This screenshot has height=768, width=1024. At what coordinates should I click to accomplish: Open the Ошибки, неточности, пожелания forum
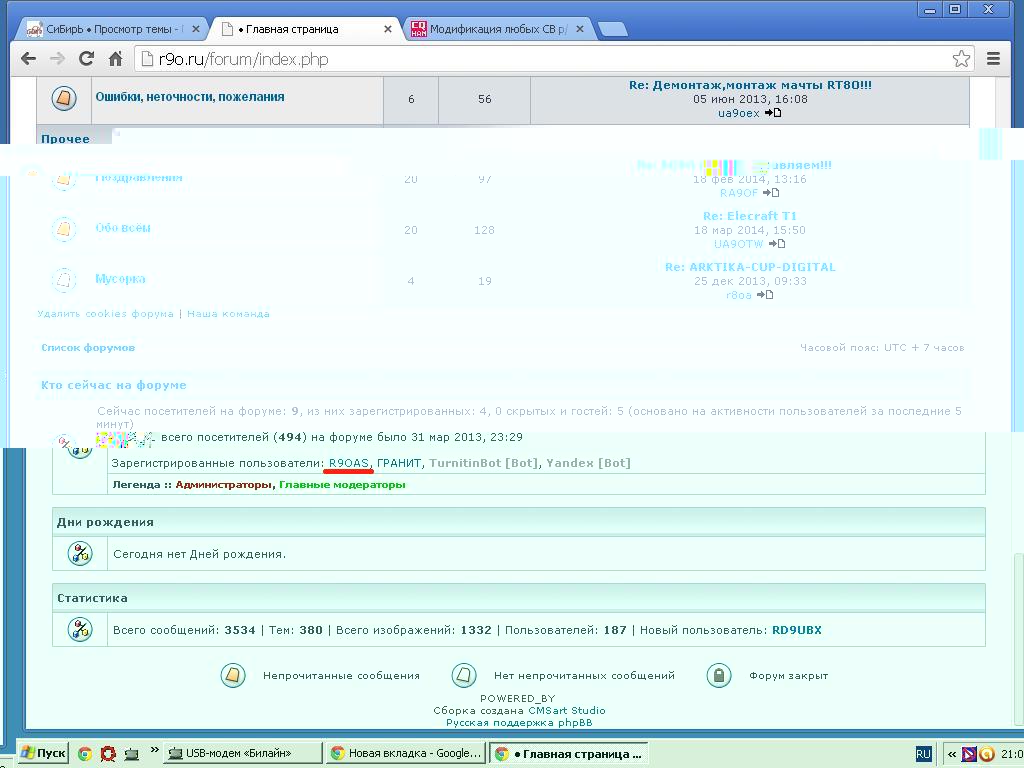(190, 97)
